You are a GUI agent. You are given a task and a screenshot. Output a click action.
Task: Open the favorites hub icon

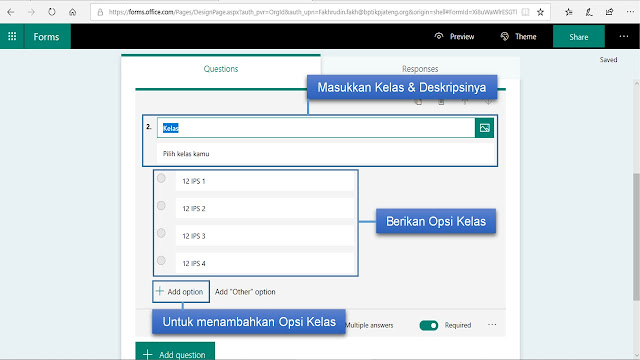pos(569,12)
